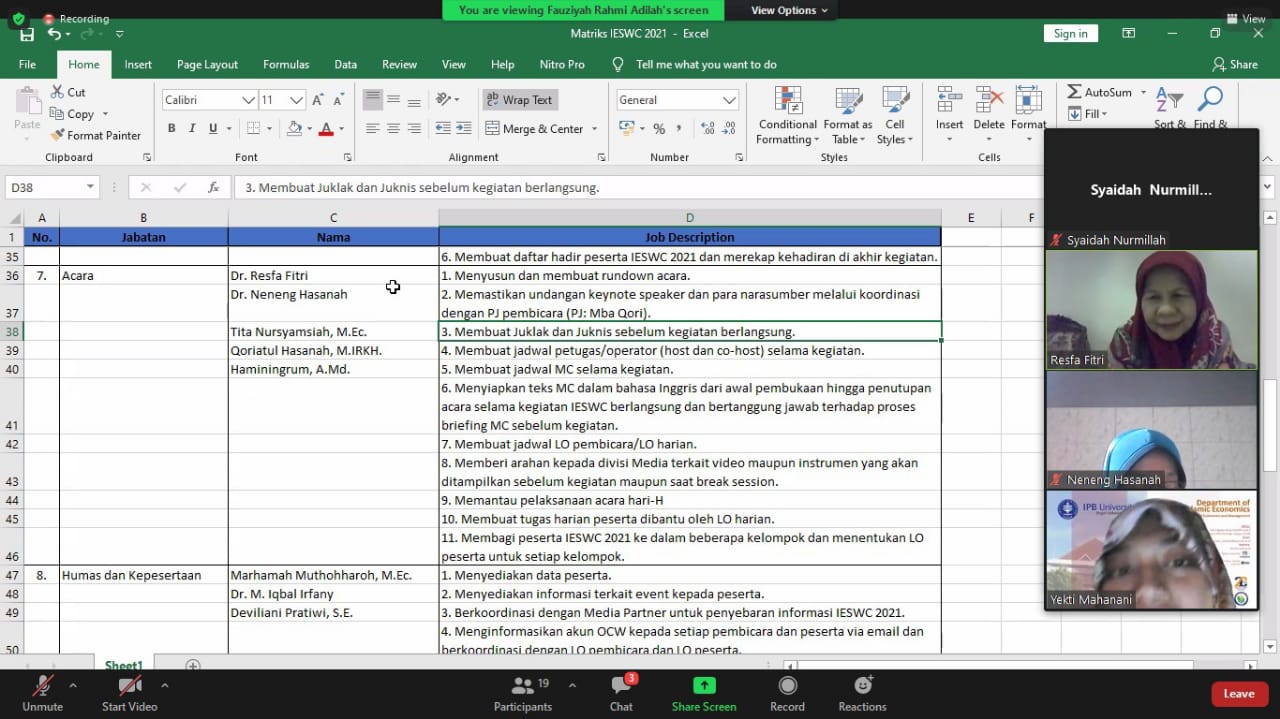Open the font name dropdown showing Calibri
The width and height of the screenshot is (1280, 719).
248,100
